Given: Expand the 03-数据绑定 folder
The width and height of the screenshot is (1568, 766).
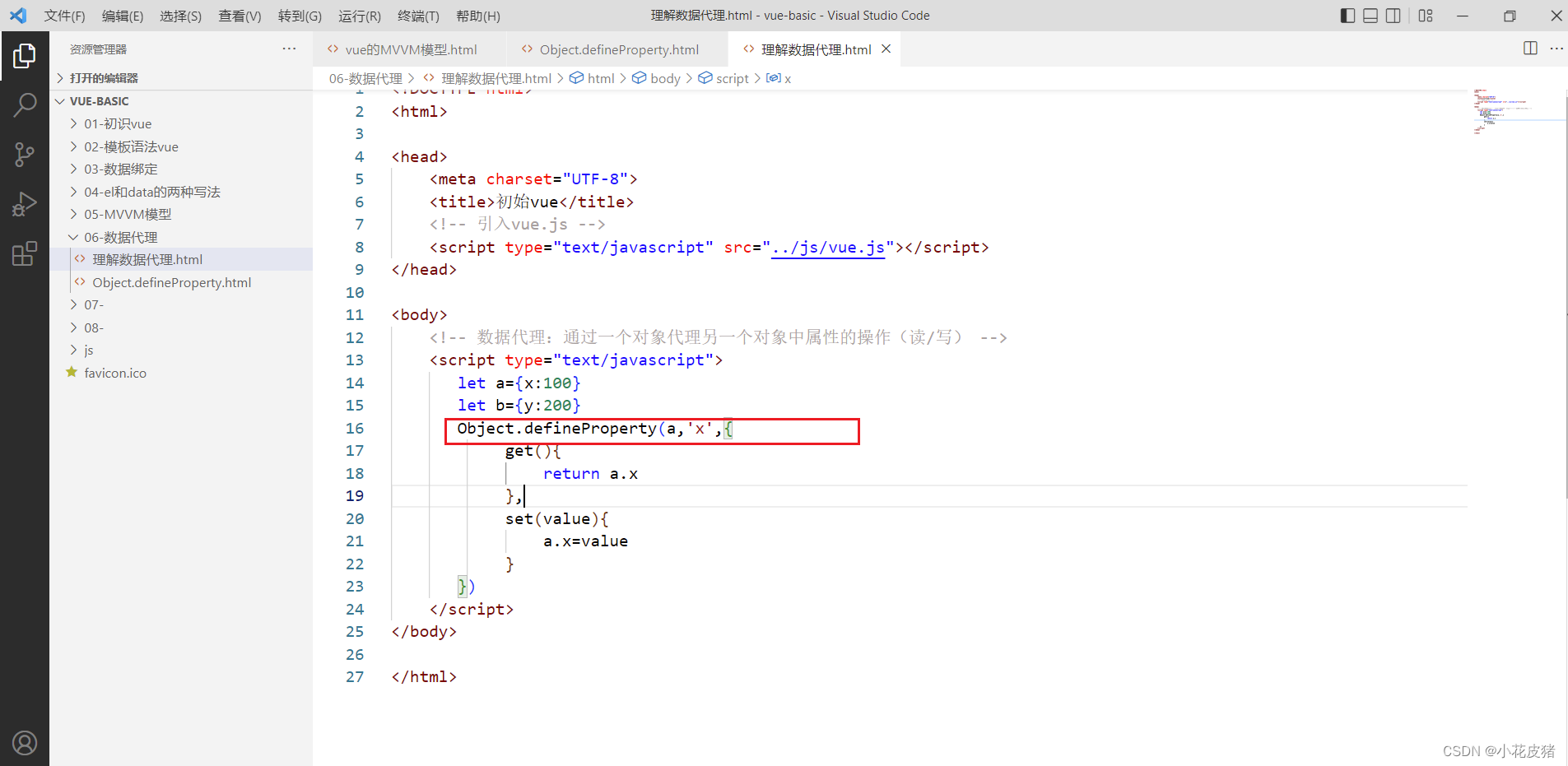Looking at the screenshot, I should tap(181, 169).
